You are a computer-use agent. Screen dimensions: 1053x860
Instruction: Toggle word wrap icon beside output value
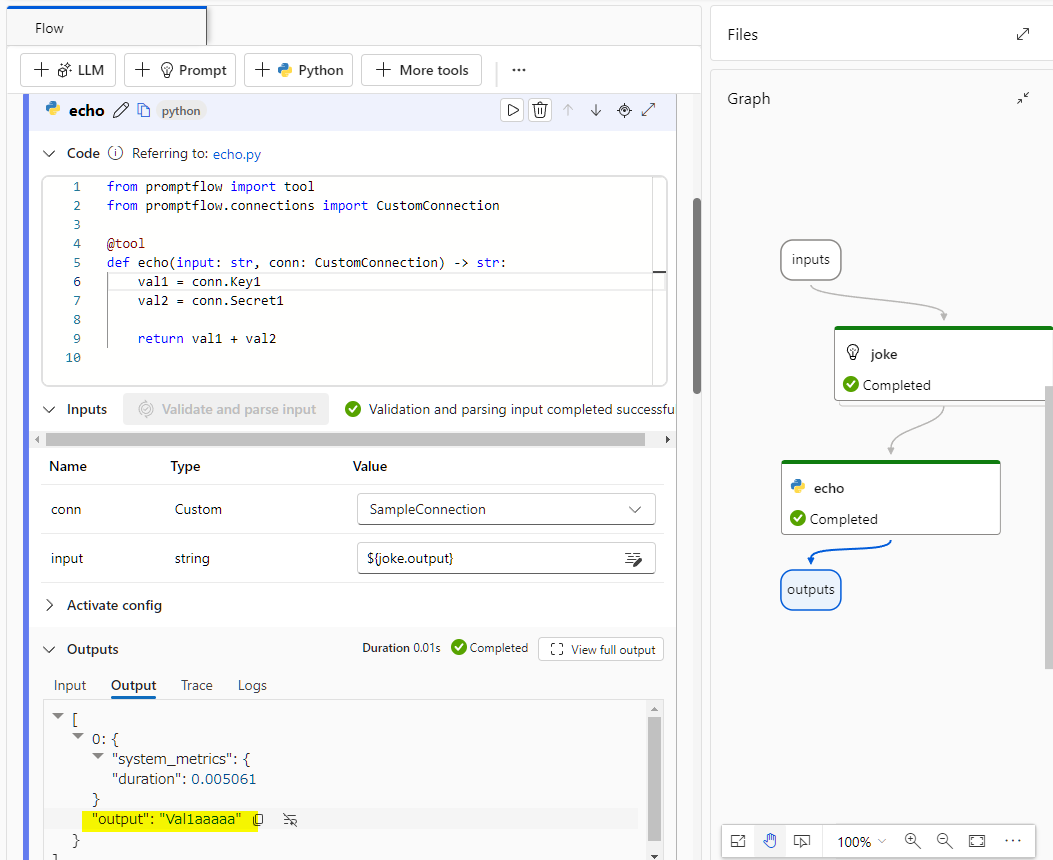click(290, 820)
